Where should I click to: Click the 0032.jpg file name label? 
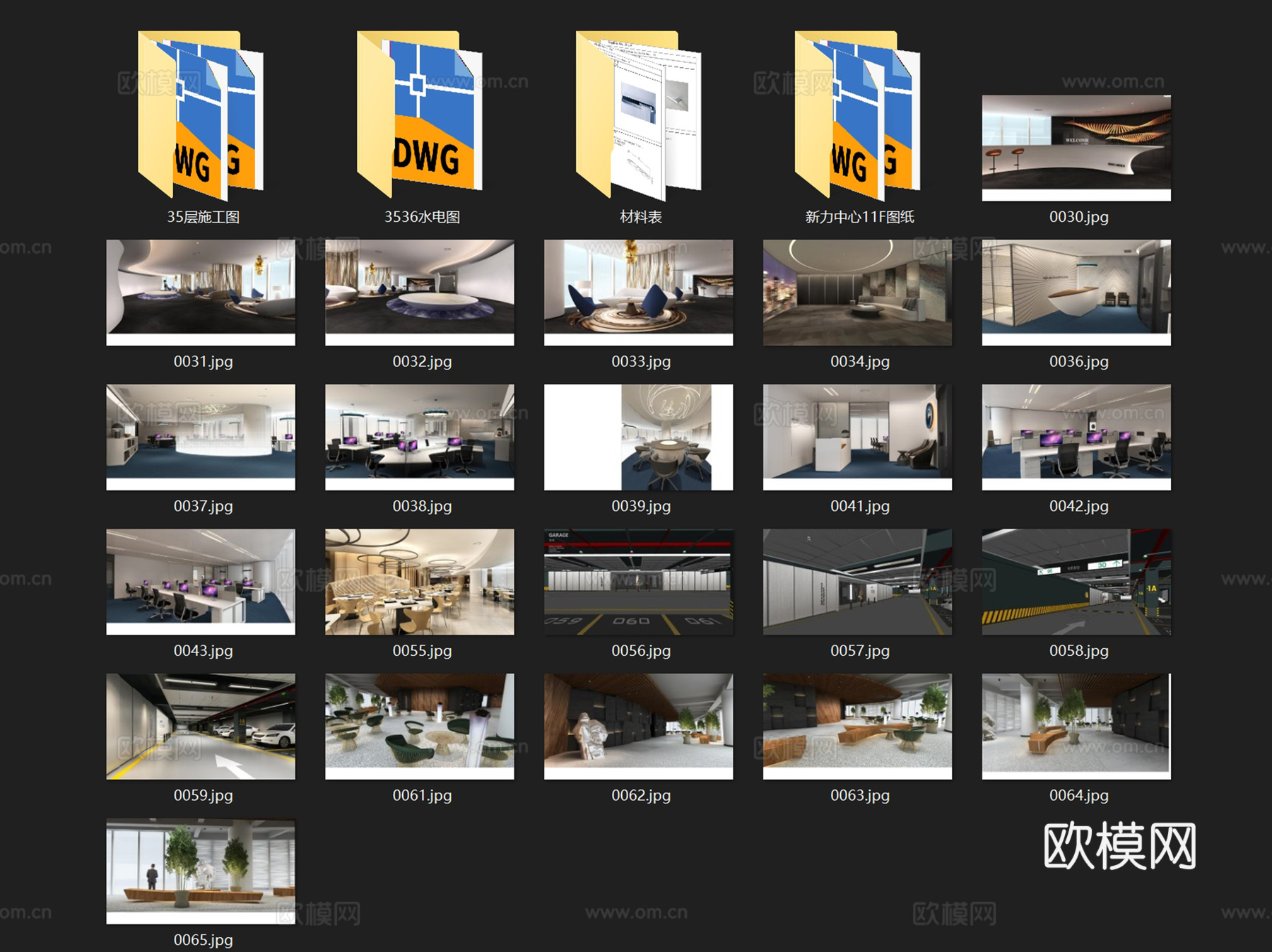[x=423, y=362]
